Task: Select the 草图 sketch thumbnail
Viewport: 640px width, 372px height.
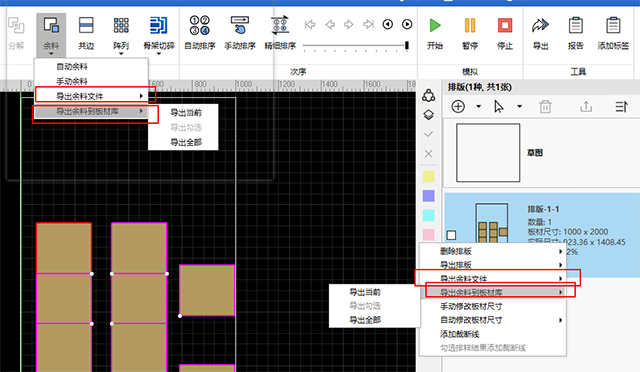Action: (488, 153)
